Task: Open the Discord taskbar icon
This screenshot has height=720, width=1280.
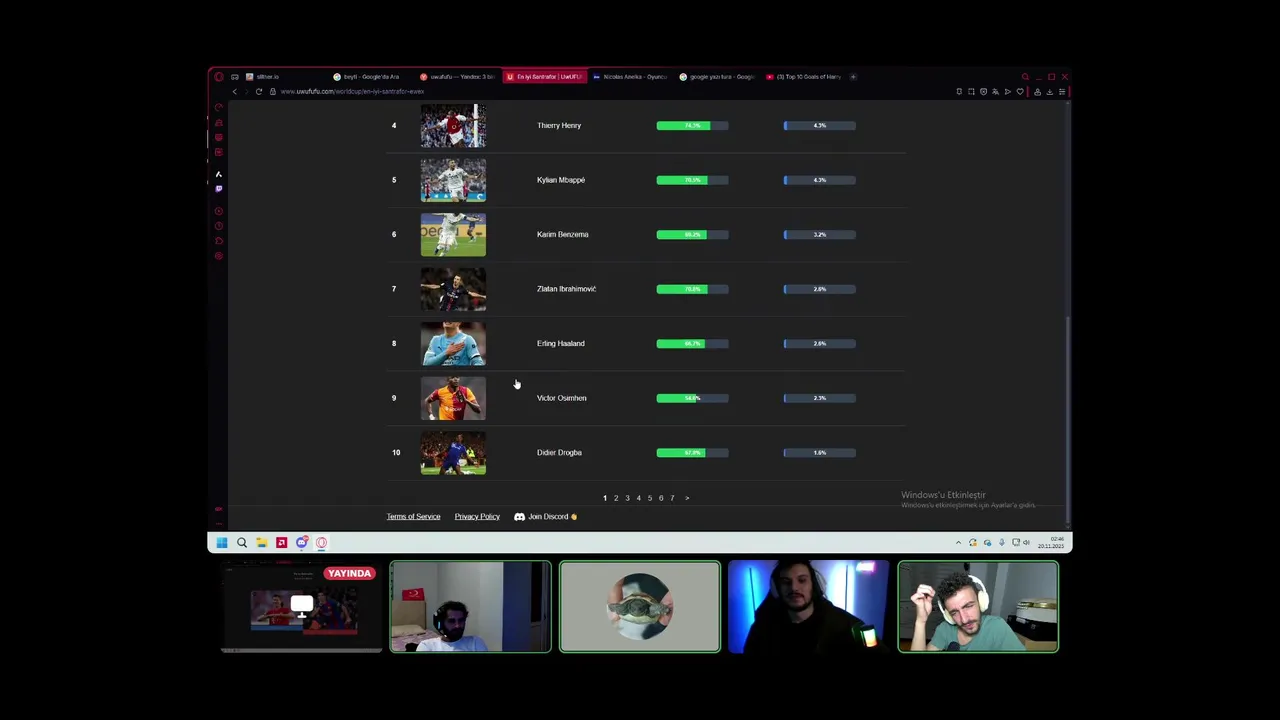Action: coord(302,542)
